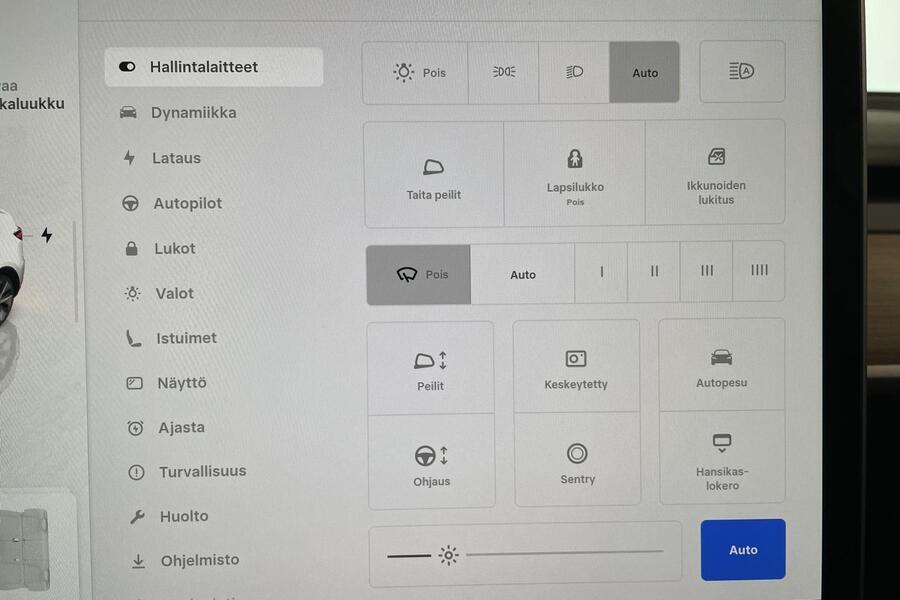The width and height of the screenshot is (900, 600).
Task: Set wipers to Auto mode
Action: (x=522, y=273)
